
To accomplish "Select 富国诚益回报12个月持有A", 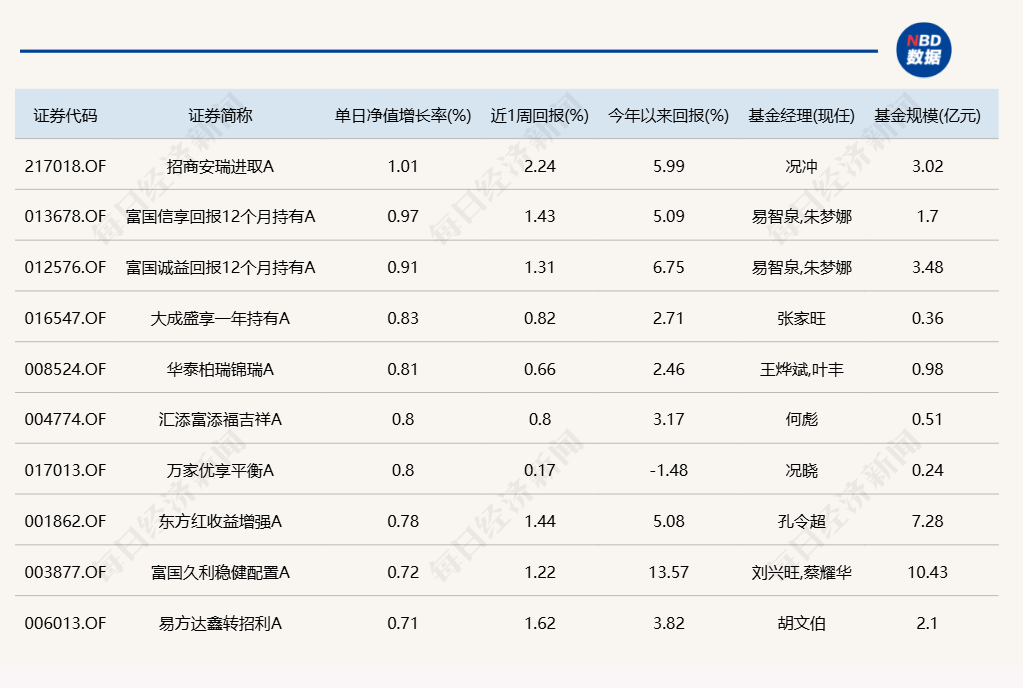I will point(221,267).
